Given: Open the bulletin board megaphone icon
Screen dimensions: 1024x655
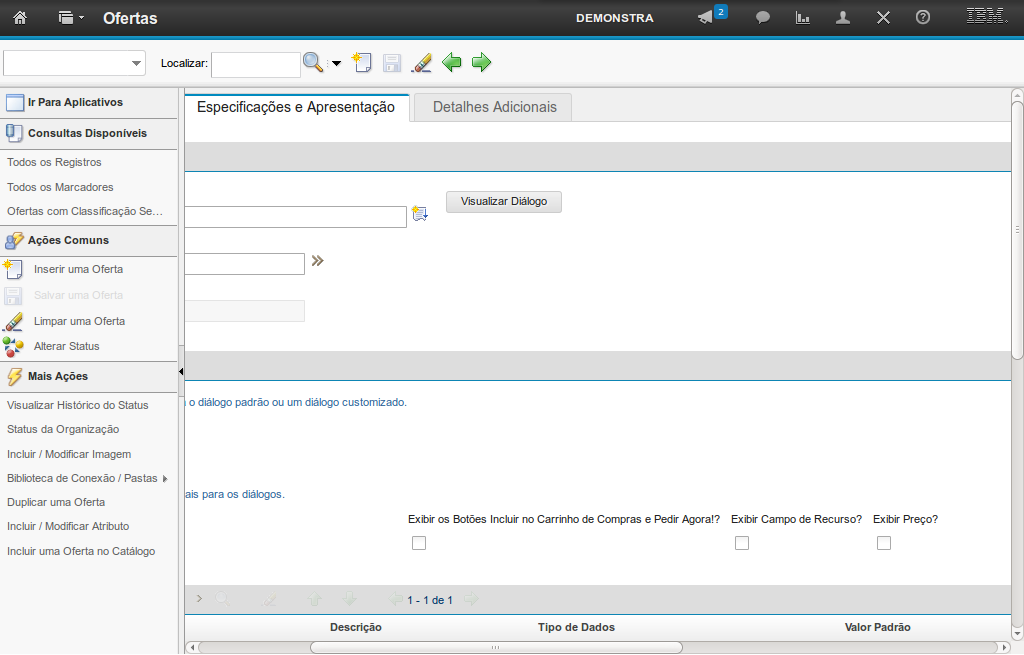Looking at the screenshot, I should pyautogui.click(x=706, y=18).
